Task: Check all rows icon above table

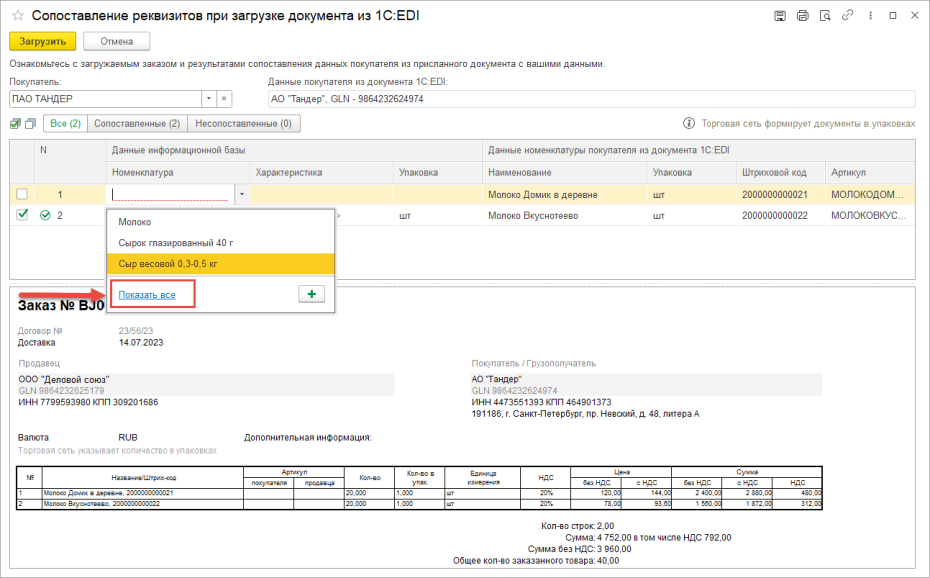Action: (x=15, y=123)
